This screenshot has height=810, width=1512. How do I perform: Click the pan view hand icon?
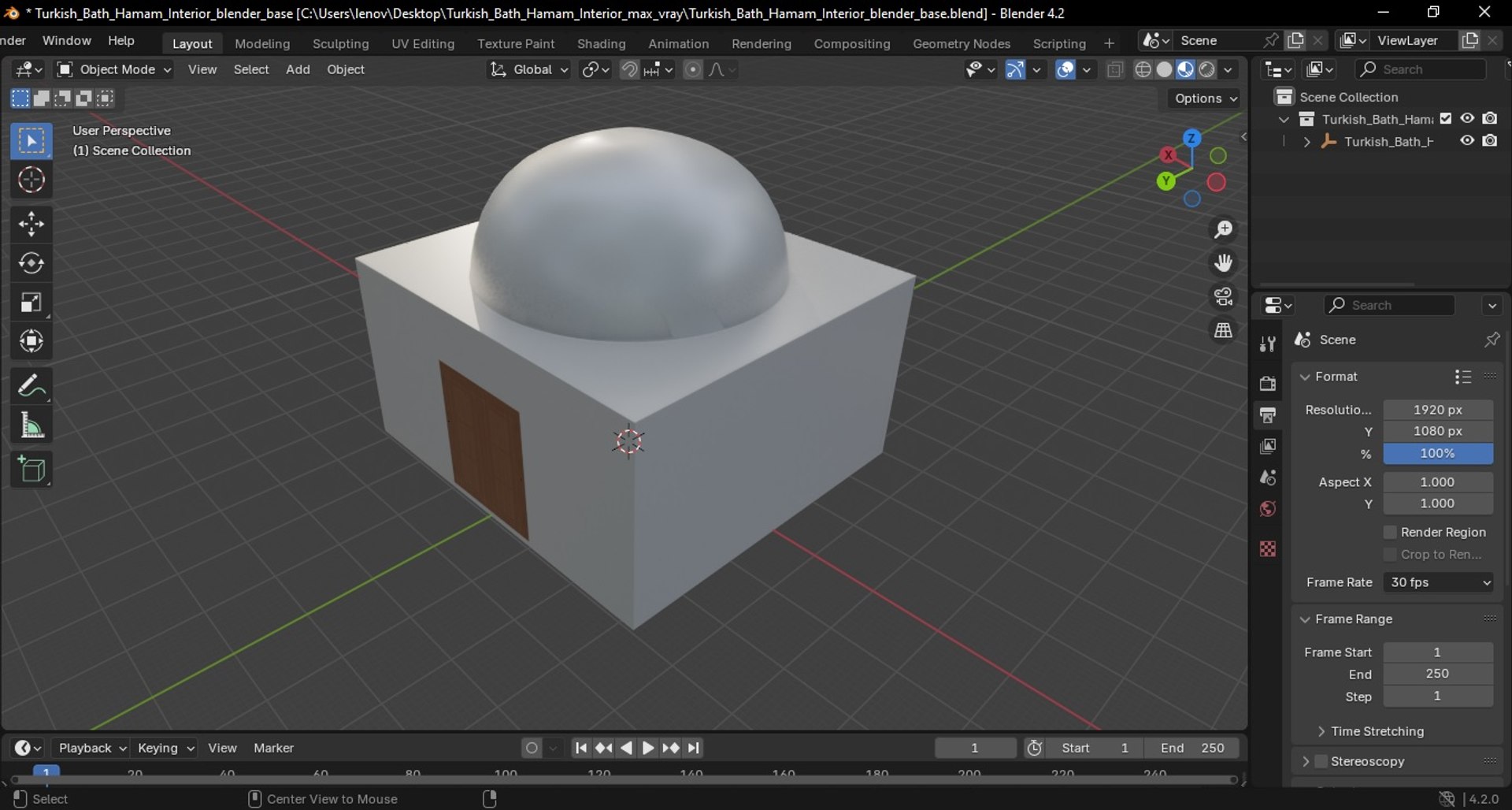click(1223, 263)
